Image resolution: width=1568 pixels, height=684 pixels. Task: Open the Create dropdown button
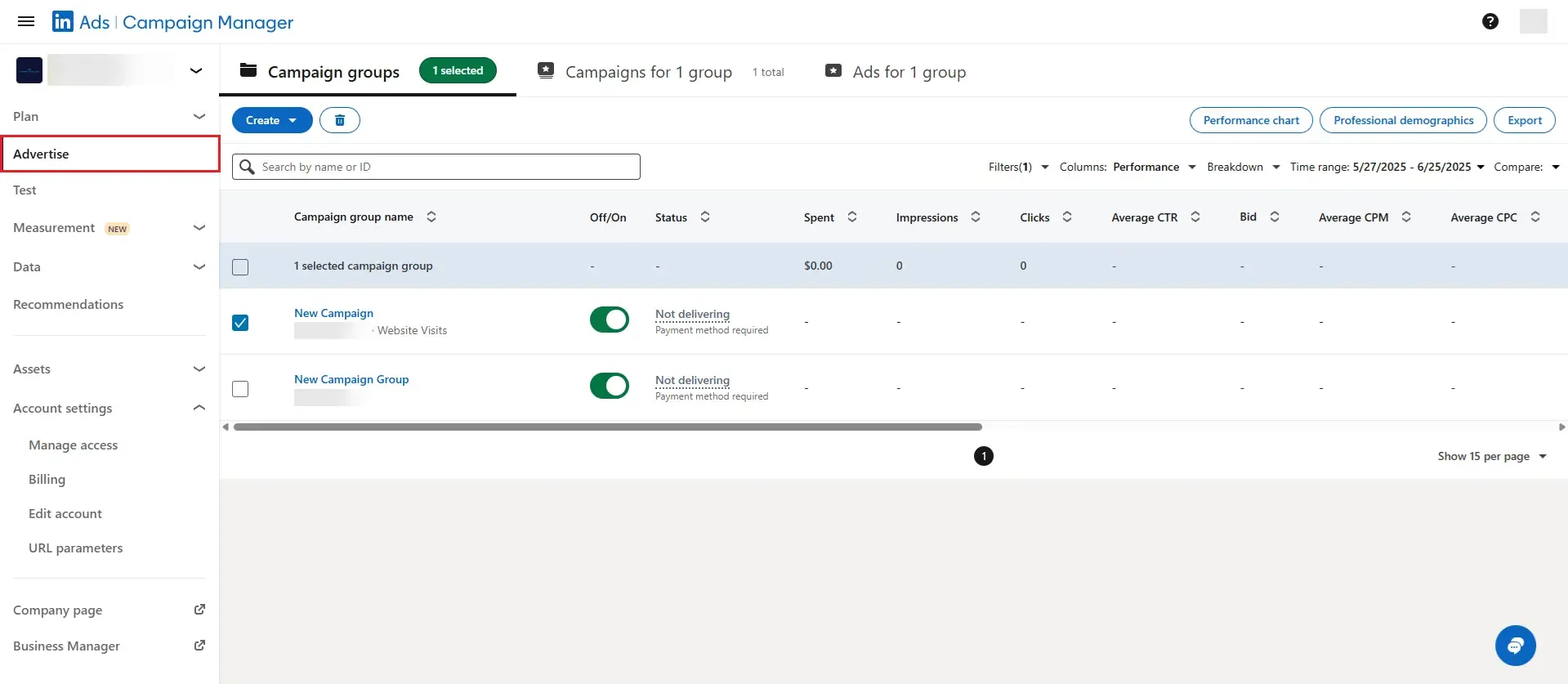[272, 120]
